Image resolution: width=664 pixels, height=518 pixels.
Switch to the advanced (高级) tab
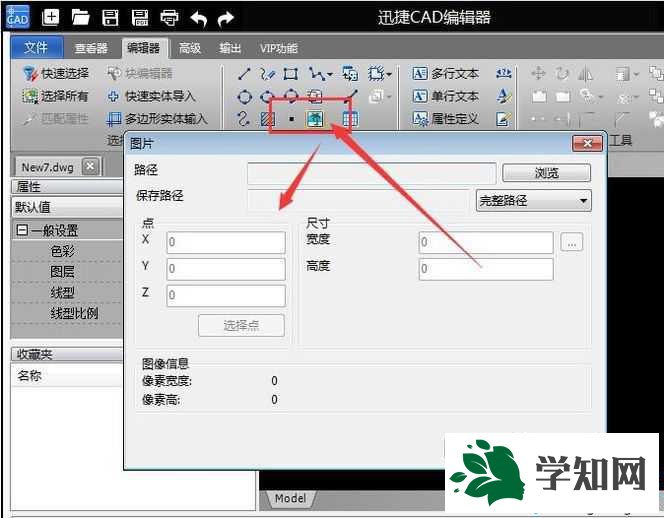pos(190,48)
